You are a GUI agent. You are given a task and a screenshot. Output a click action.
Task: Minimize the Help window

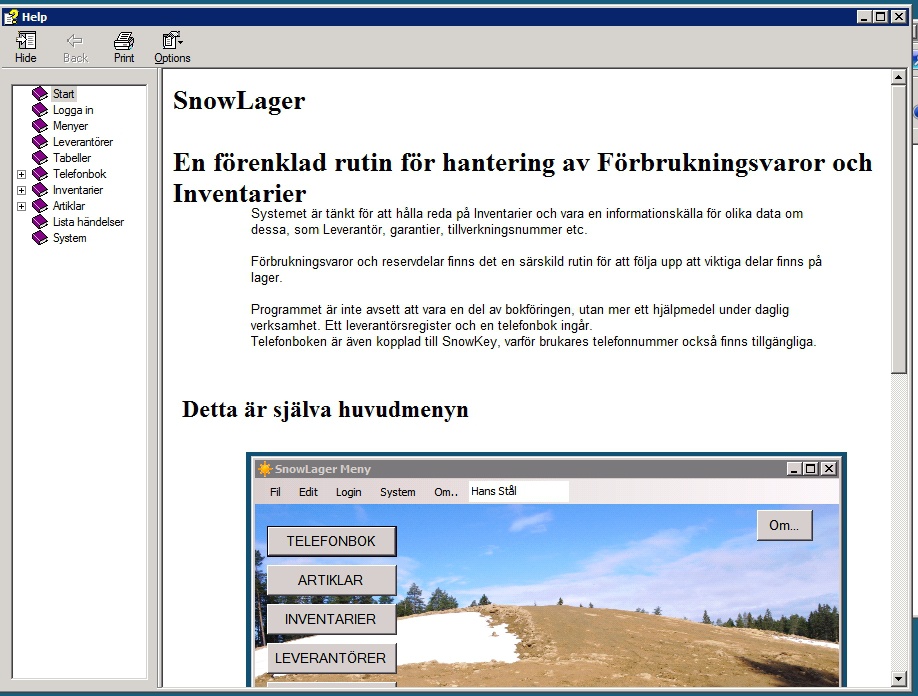click(864, 17)
